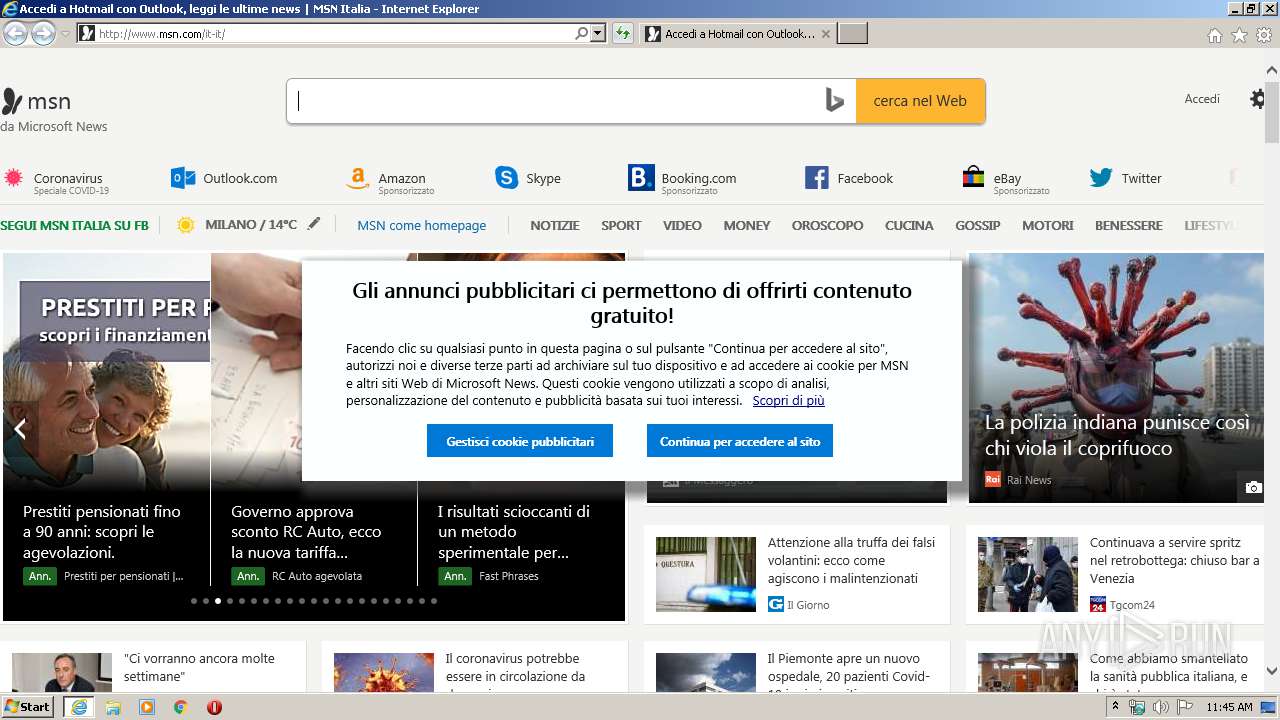The image size is (1280, 720).
Task: Click the Bing search icon
Action: pyautogui.click(x=835, y=100)
